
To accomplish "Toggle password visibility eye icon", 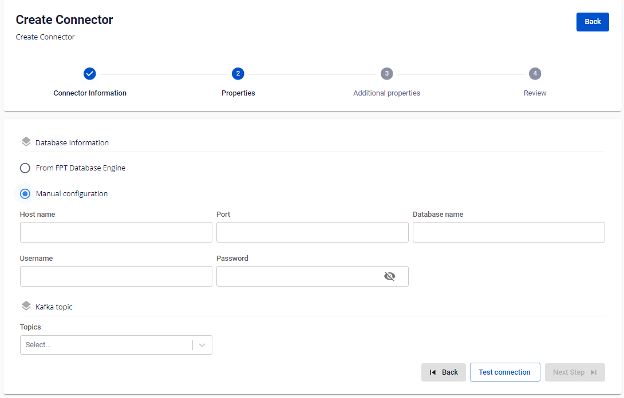I will pos(390,276).
